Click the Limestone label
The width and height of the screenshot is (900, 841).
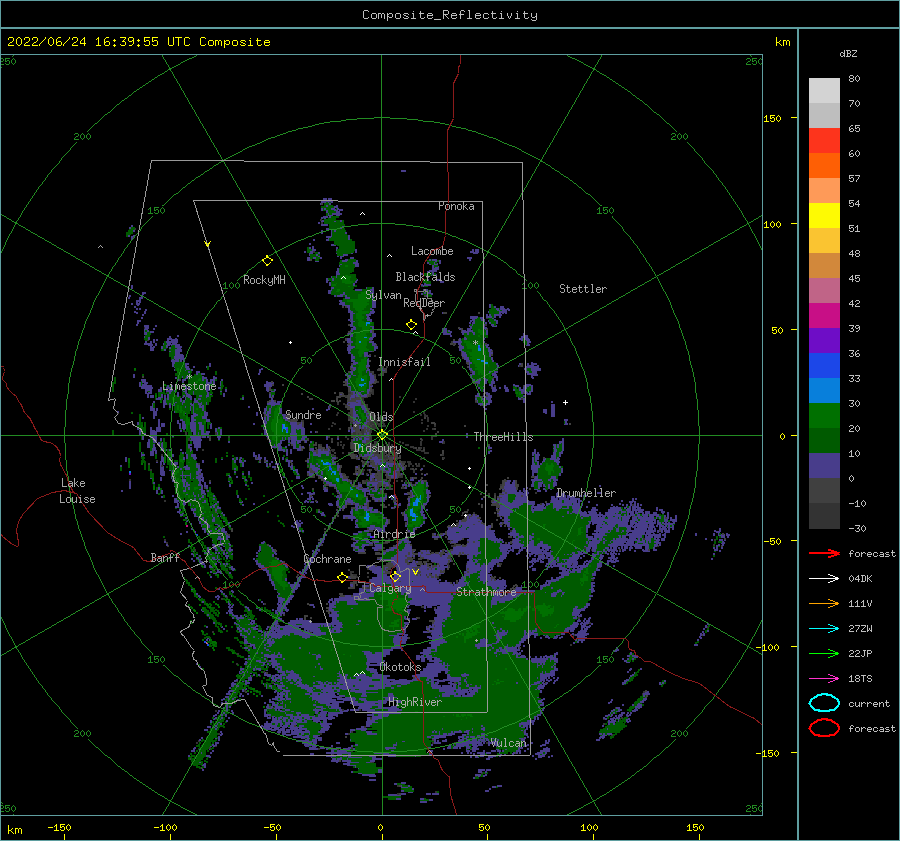(x=189, y=386)
